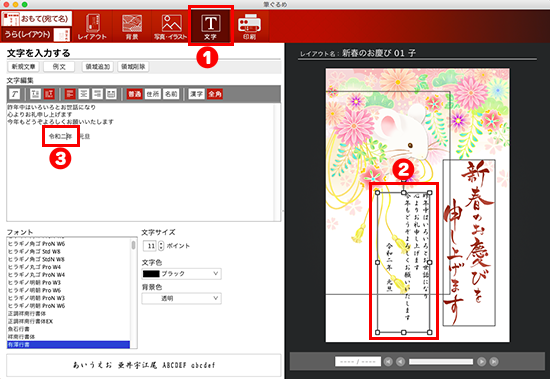The height and width of the screenshot is (379, 550).
Task: Open the 写真・イラスト photo tool
Action: tap(171, 27)
